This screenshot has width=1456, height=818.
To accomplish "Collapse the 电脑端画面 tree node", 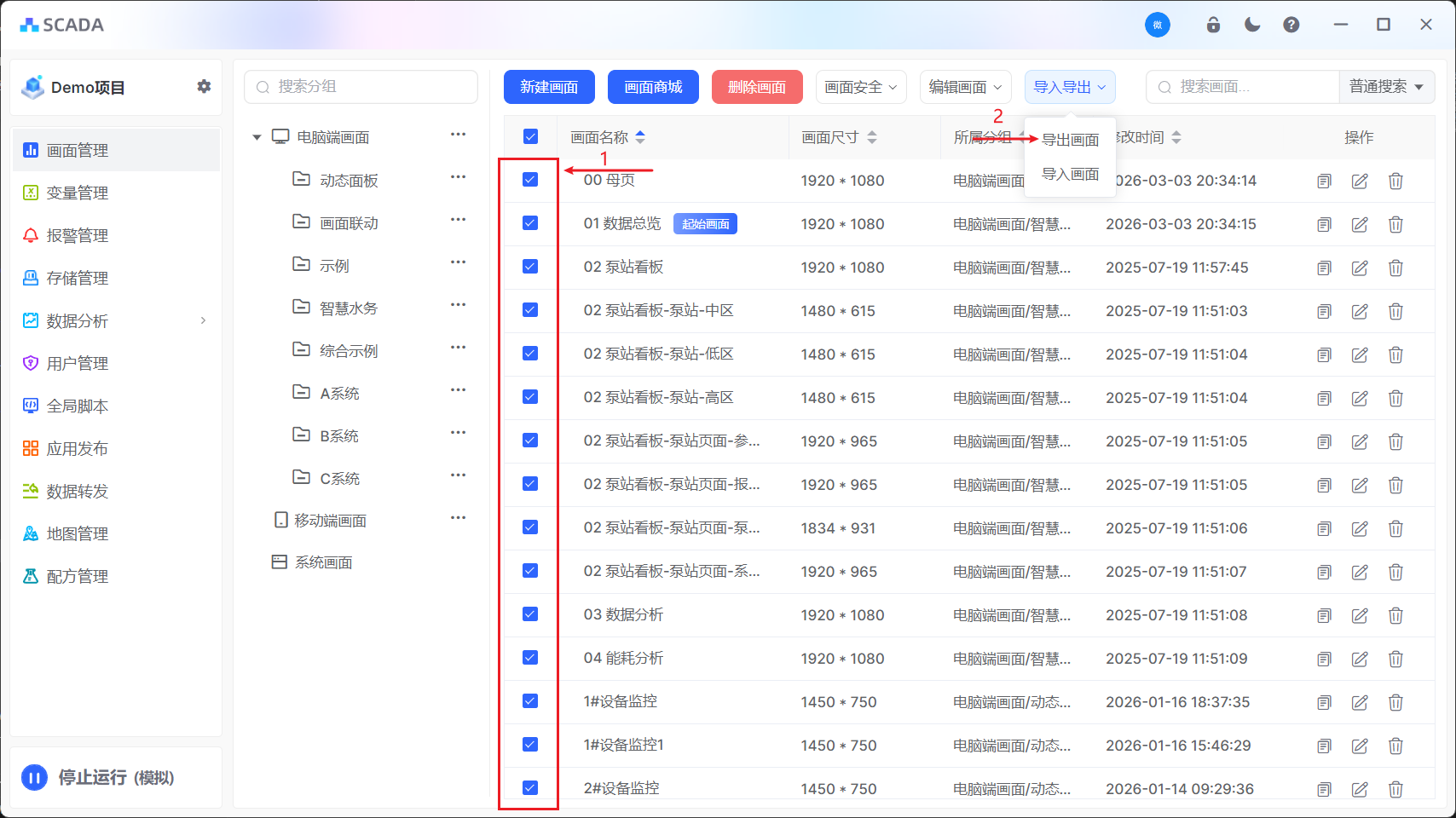I will [257, 137].
